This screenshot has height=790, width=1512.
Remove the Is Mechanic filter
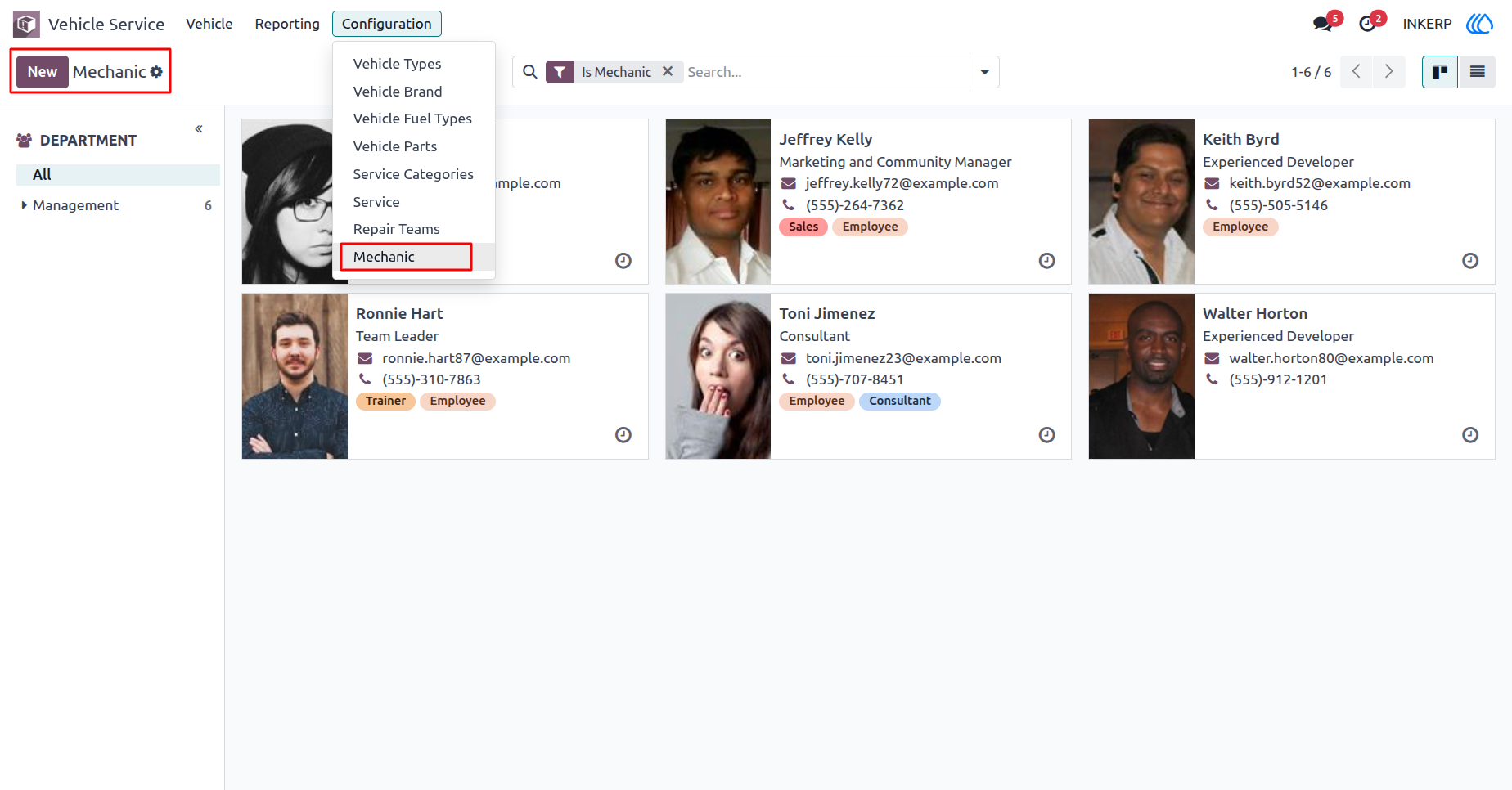668,71
